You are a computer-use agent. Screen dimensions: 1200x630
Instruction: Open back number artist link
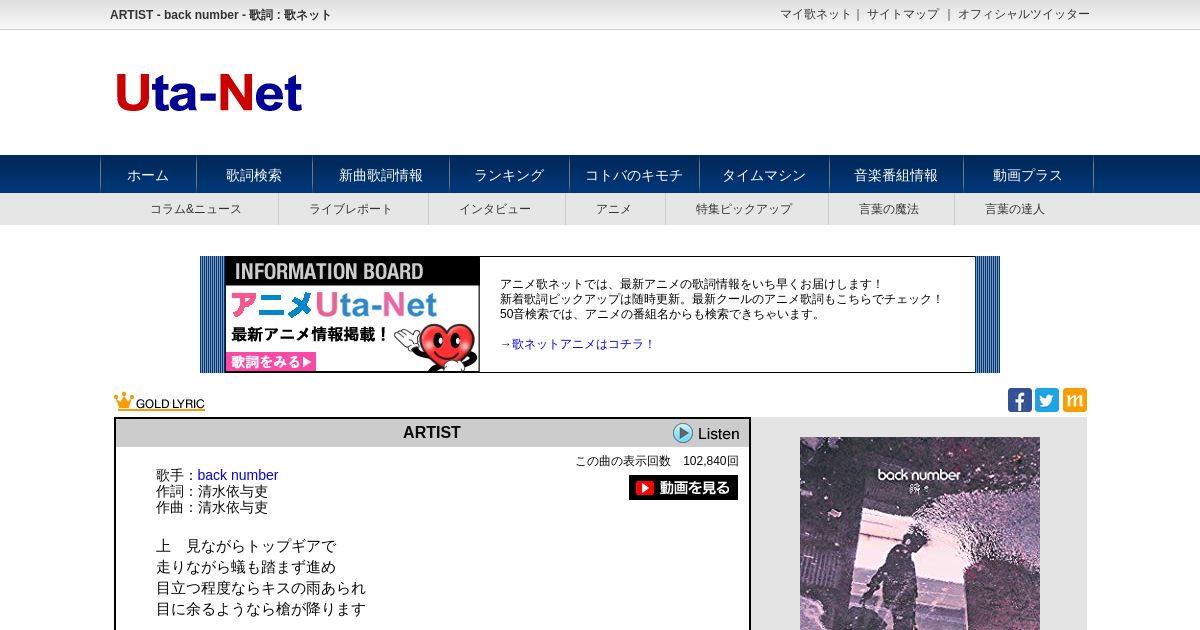238,475
